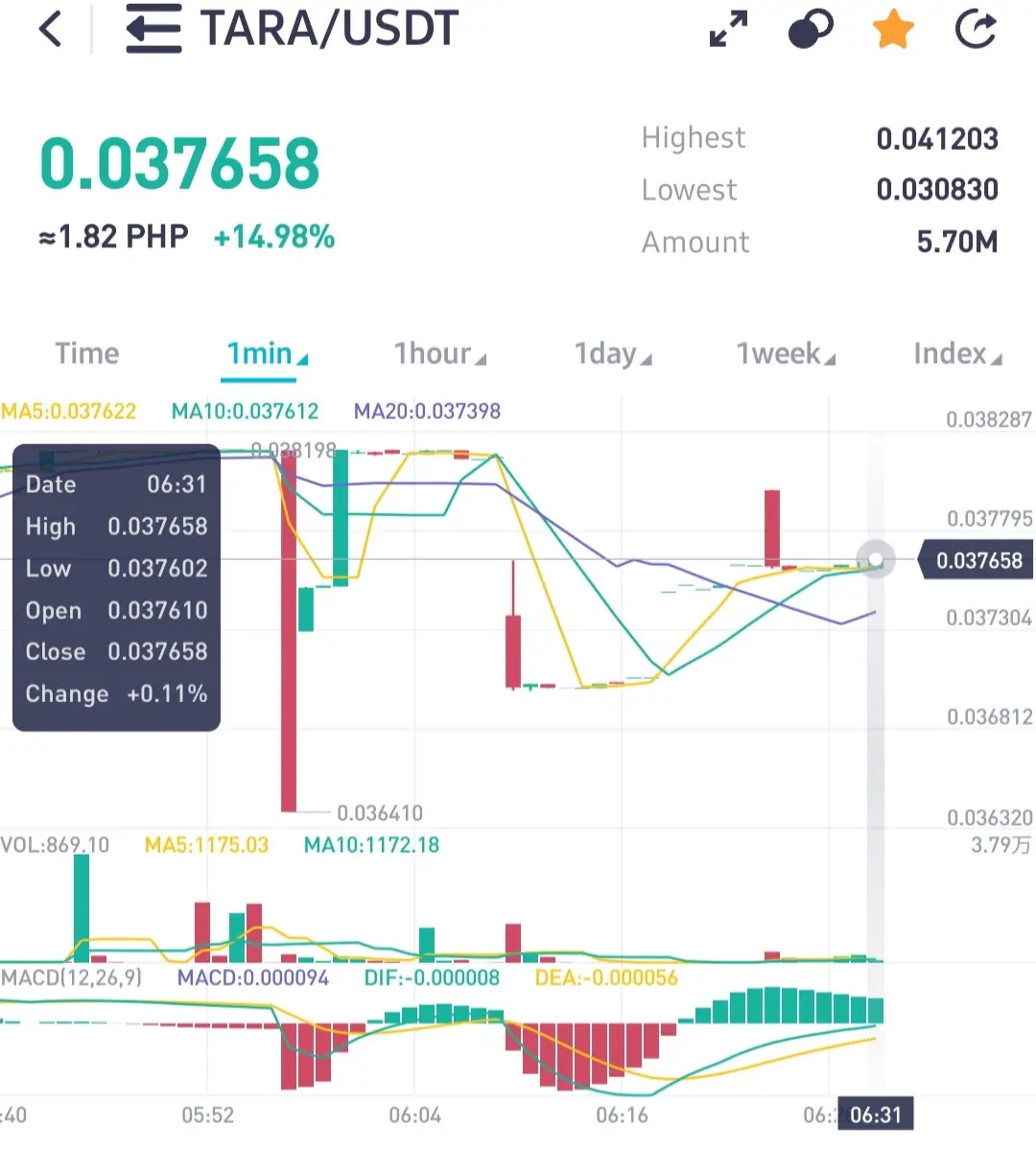Tap the MACD:0.000094 value
This screenshot has width=1036, height=1151.
(253, 978)
